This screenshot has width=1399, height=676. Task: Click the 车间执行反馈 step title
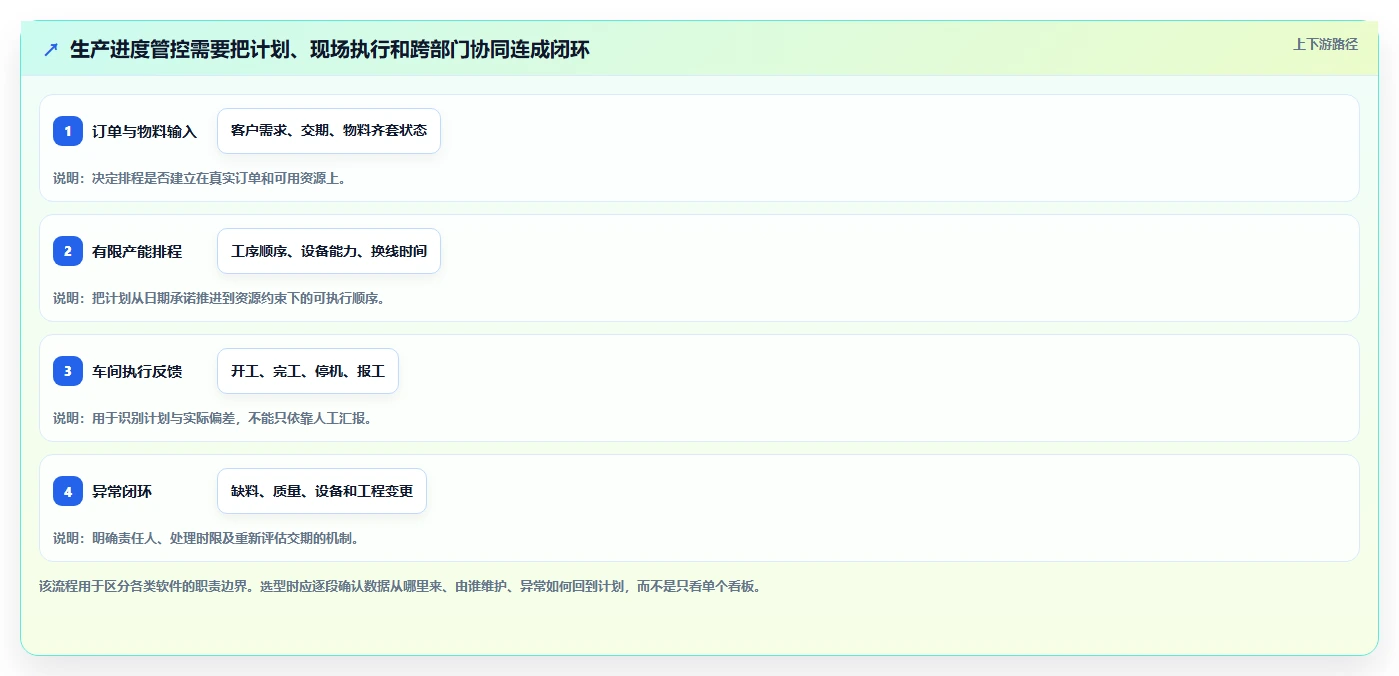click(x=137, y=371)
